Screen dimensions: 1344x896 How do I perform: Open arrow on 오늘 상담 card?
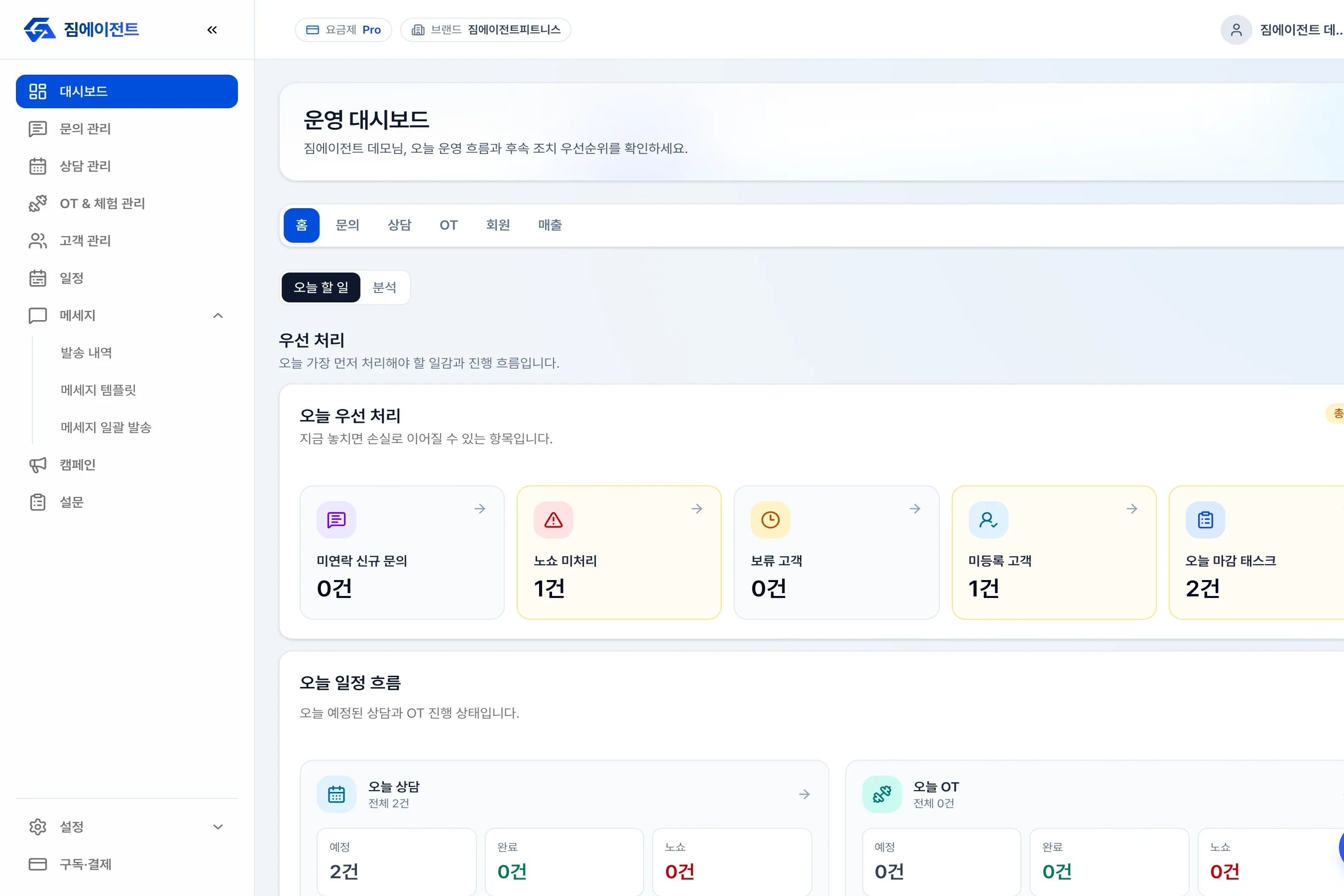[805, 794]
